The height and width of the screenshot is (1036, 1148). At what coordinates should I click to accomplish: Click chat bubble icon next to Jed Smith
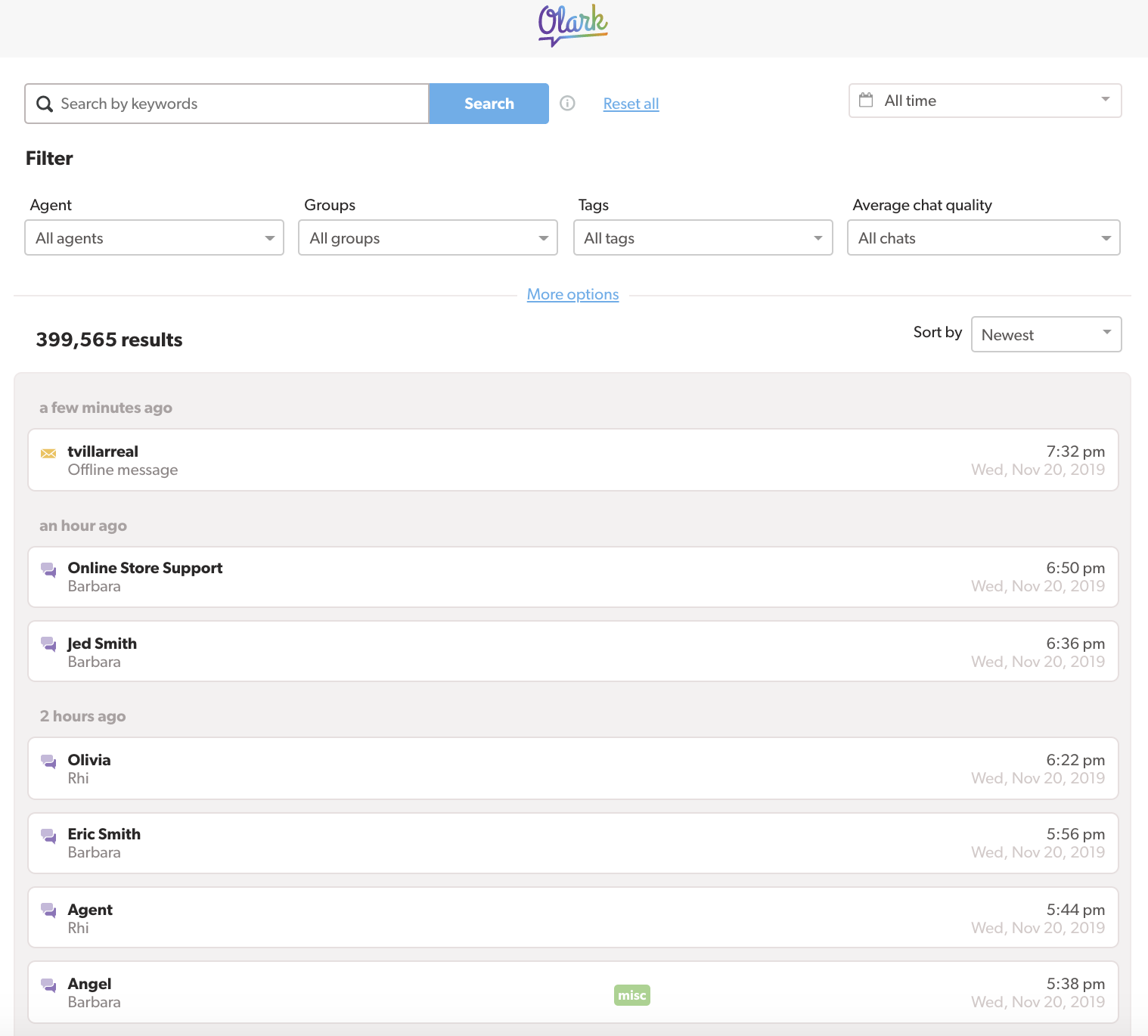pyautogui.click(x=48, y=644)
